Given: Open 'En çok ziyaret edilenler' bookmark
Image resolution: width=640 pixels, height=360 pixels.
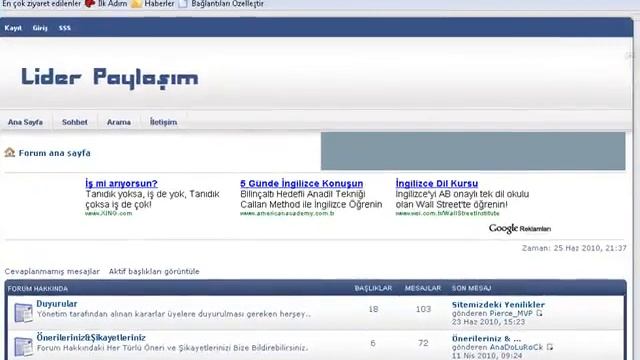Looking at the screenshot, I should pos(42,4).
